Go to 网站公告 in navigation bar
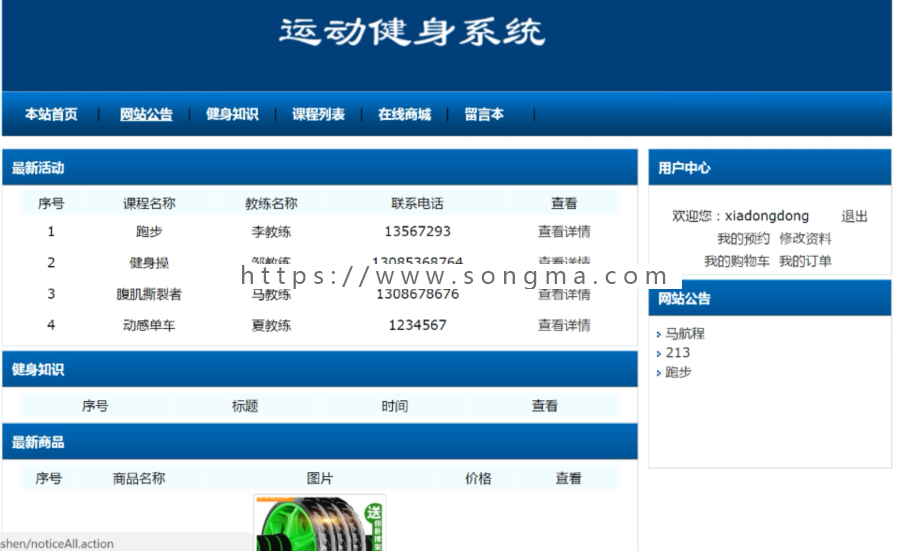This screenshot has height=551, width=900. [x=146, y=114]
